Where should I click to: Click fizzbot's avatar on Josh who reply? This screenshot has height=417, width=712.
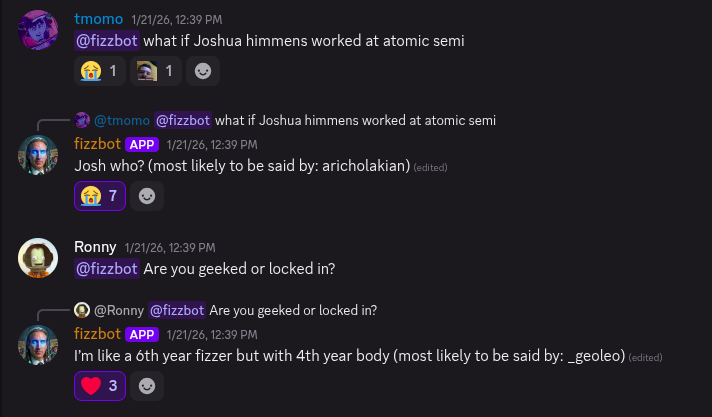(38, 154)
